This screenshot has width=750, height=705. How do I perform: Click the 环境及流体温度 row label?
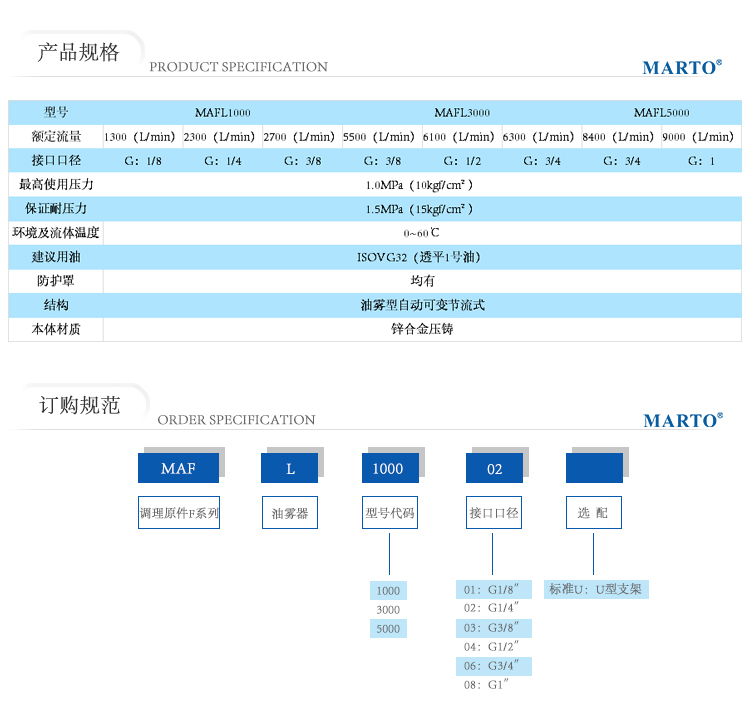[56, 232]
